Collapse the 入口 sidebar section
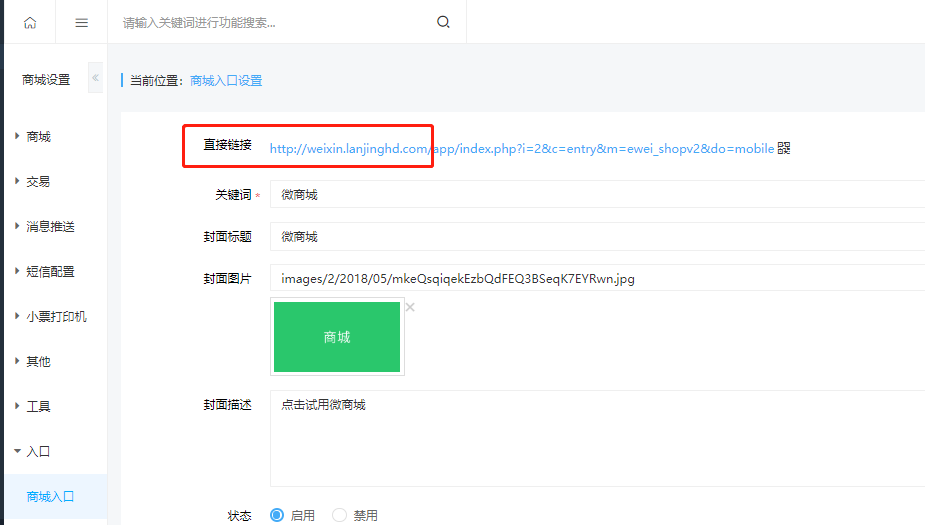This screenshot has height=525, width=925. coord(38,452)
